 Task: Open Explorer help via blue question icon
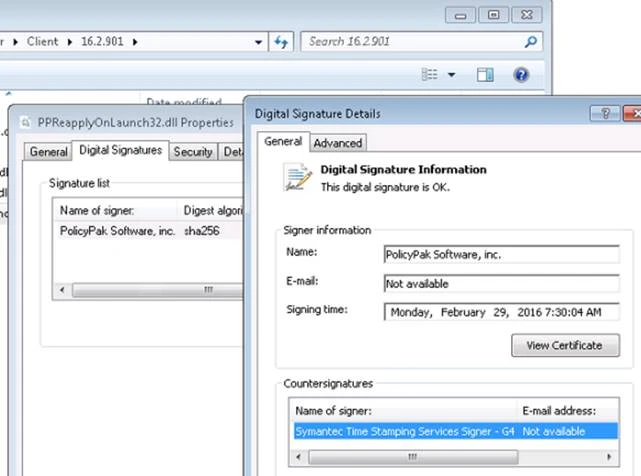tap(521, 75)
